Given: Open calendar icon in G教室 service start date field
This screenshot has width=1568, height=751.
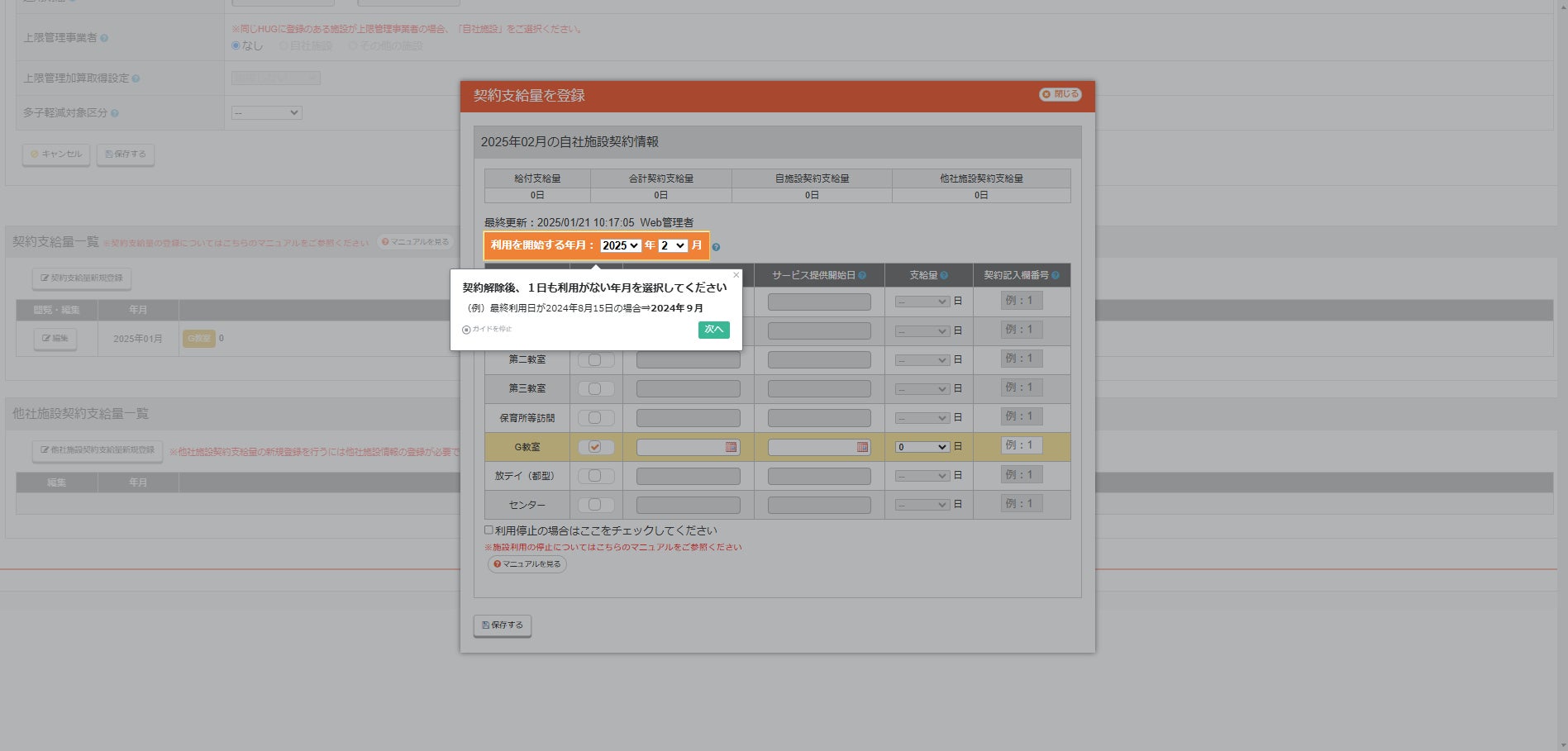Looking at the screenshot, I should coord(862,447).
